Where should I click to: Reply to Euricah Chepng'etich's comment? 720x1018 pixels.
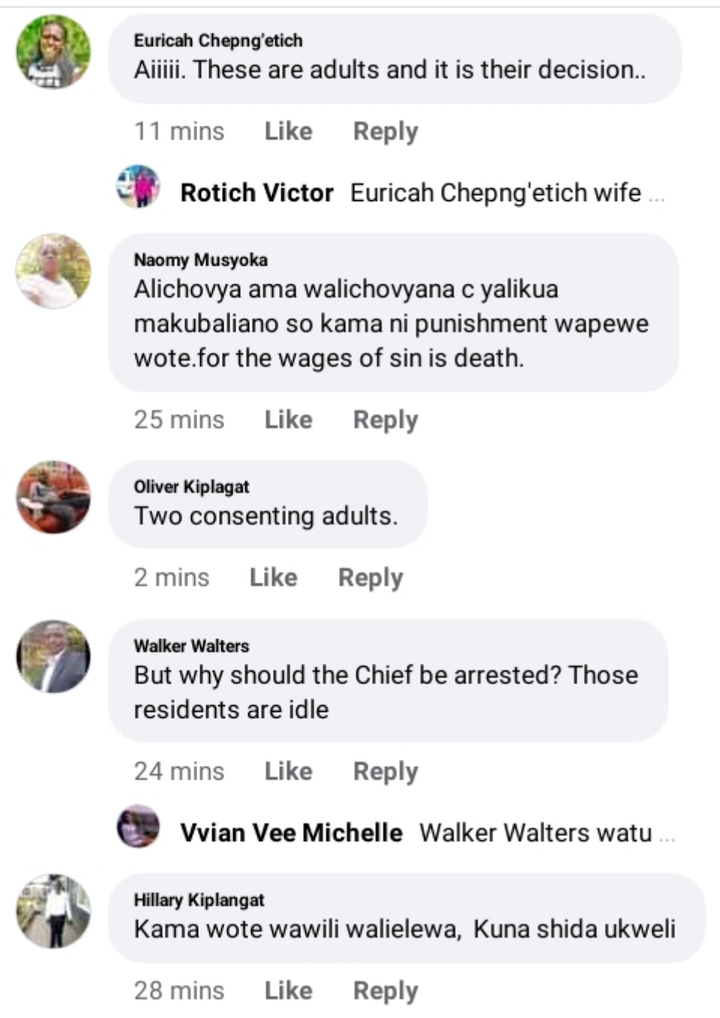coord(386,132)
